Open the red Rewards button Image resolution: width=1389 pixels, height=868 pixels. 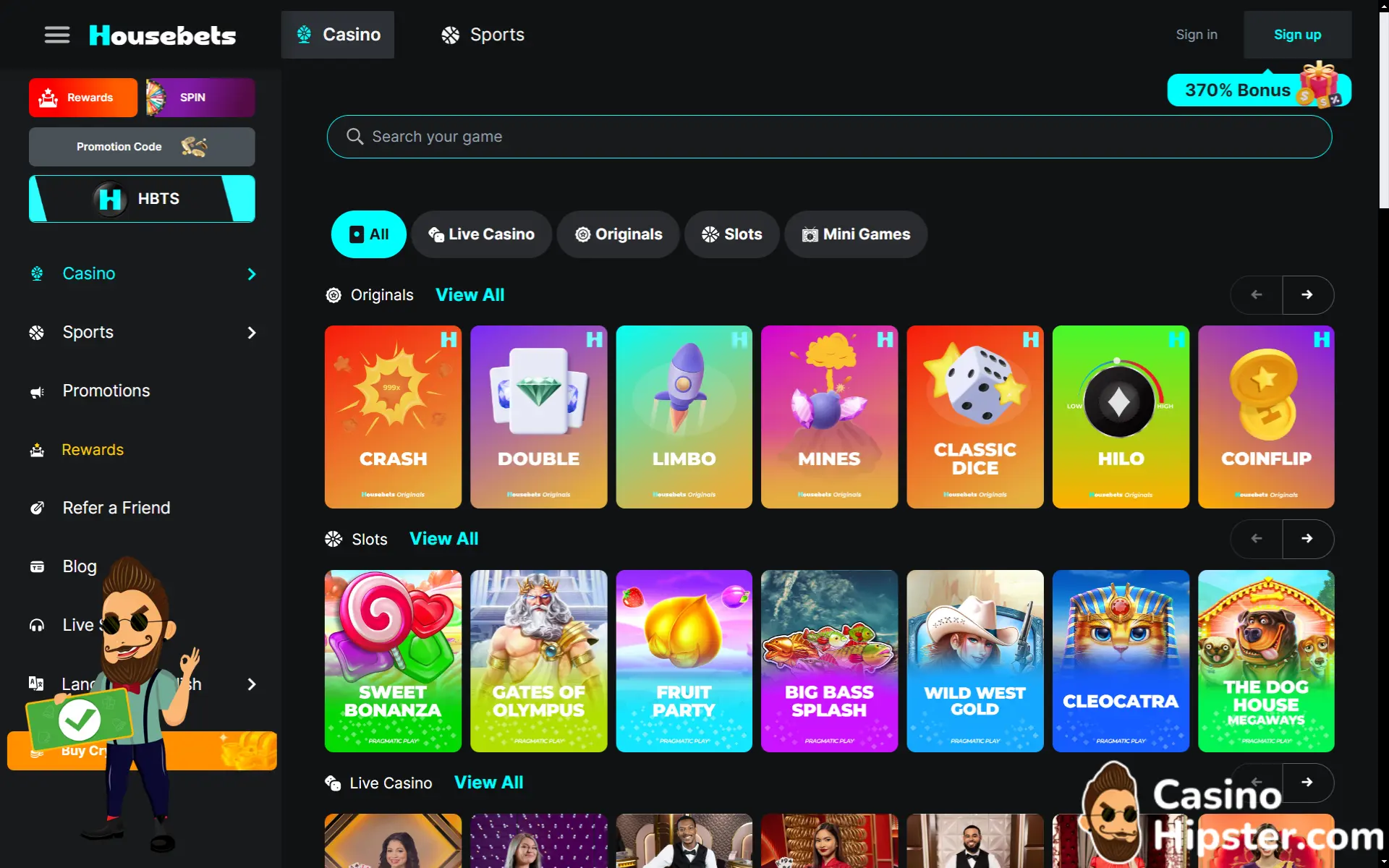pos(83,98)
